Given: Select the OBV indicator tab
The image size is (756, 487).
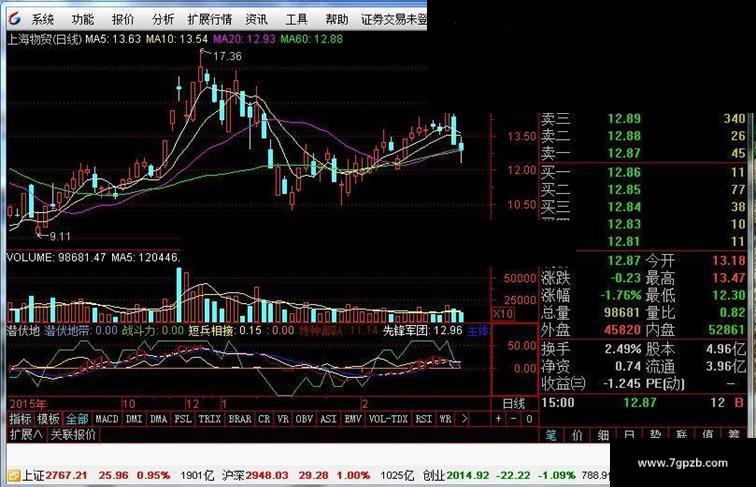Looking at the screenshot, I should [x=304, y=419].
